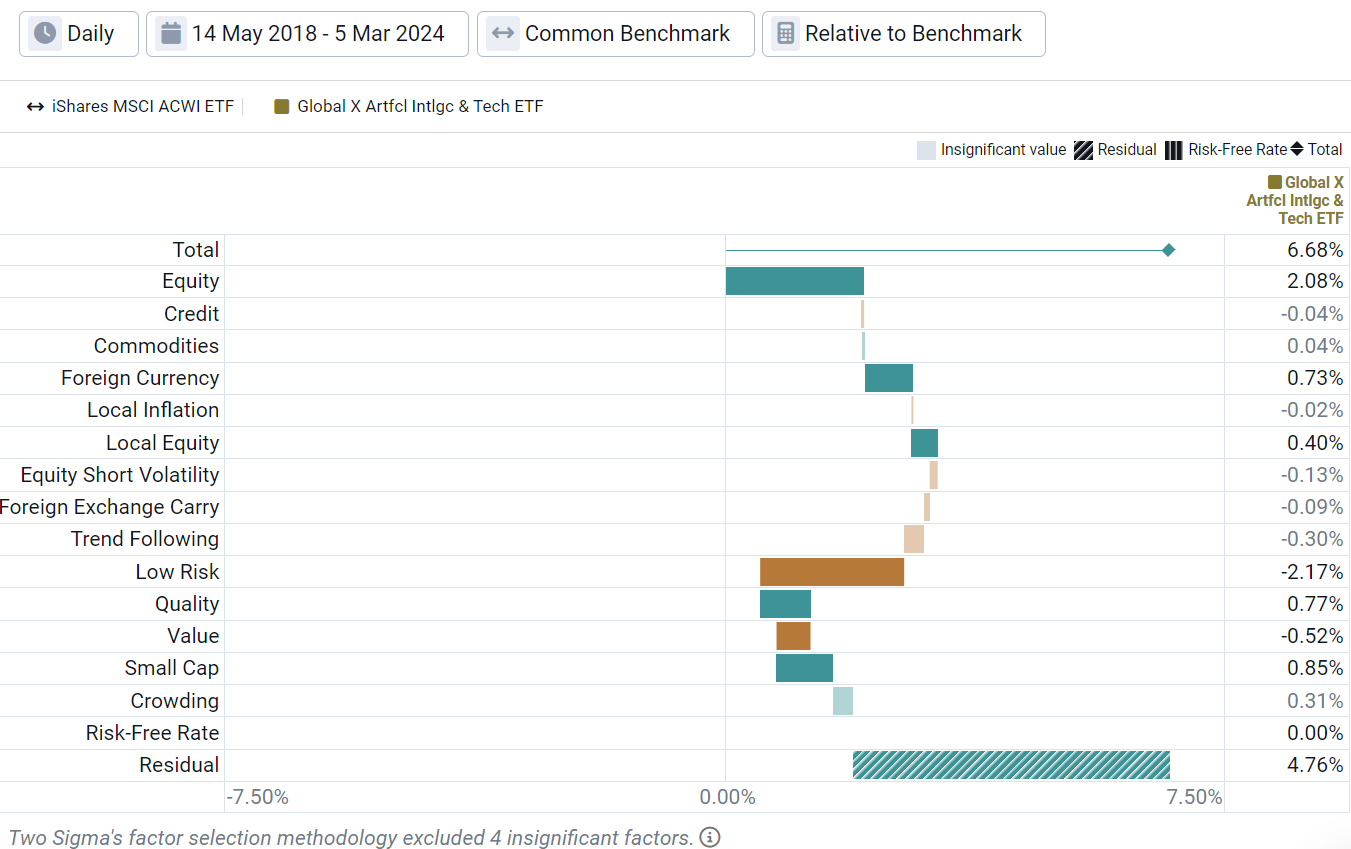Select the Relative to Benchmark mode
The image size is (1351, 849).
point(903,33)
